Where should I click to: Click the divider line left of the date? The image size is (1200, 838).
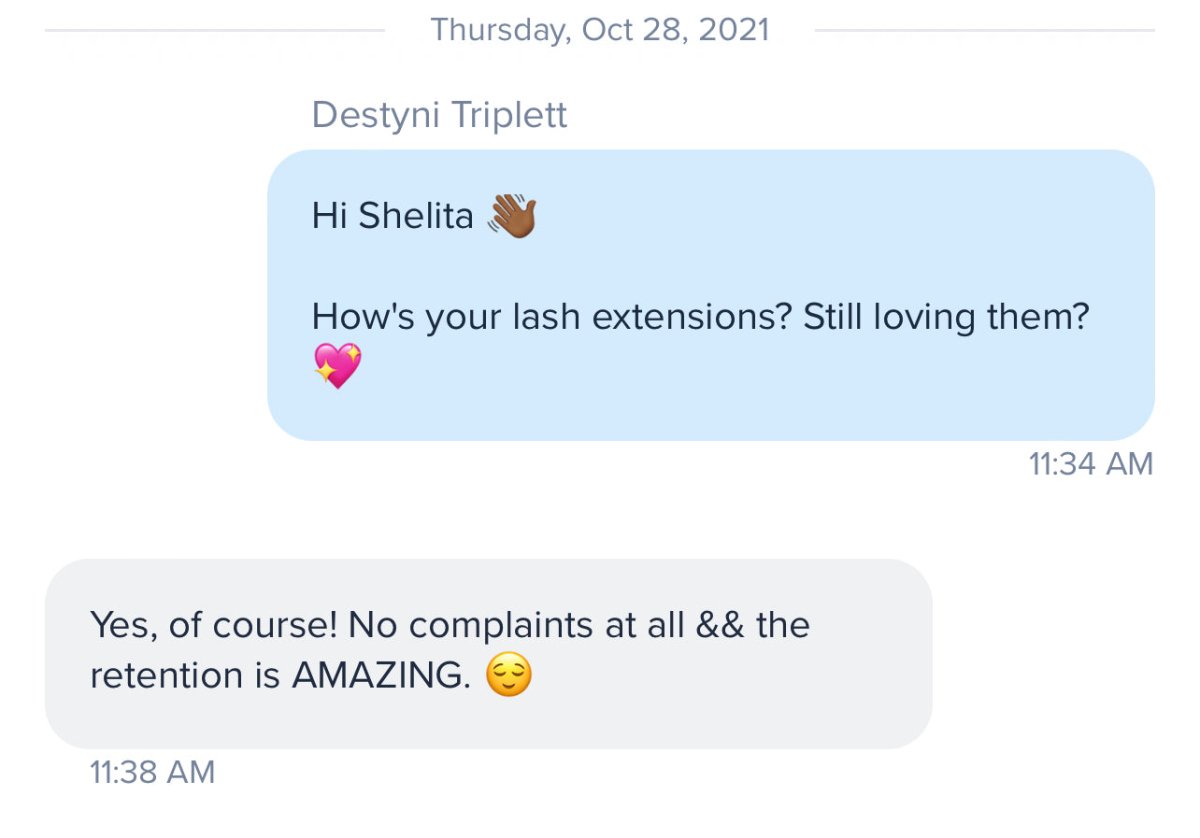(x=215, y=30)
